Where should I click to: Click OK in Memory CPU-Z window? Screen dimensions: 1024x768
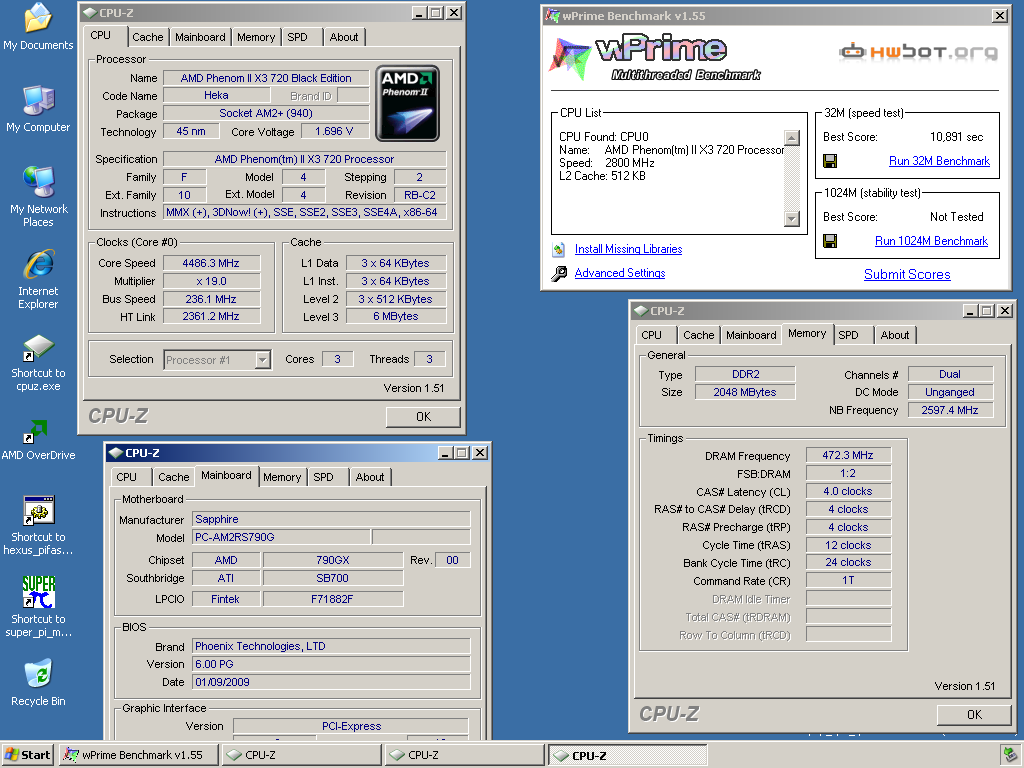974,714
